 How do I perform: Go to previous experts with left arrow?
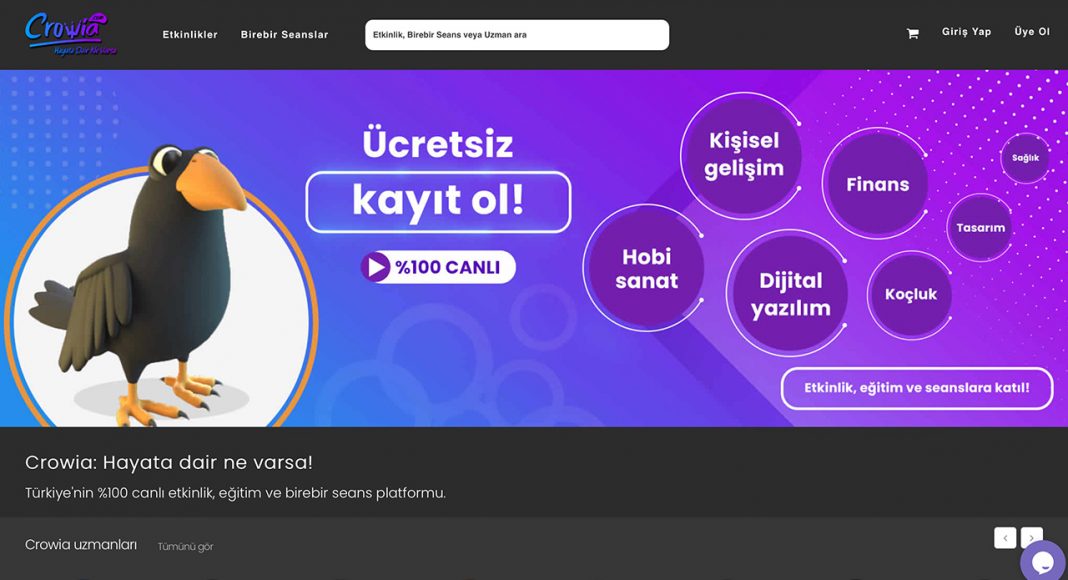coord(1005,538)
